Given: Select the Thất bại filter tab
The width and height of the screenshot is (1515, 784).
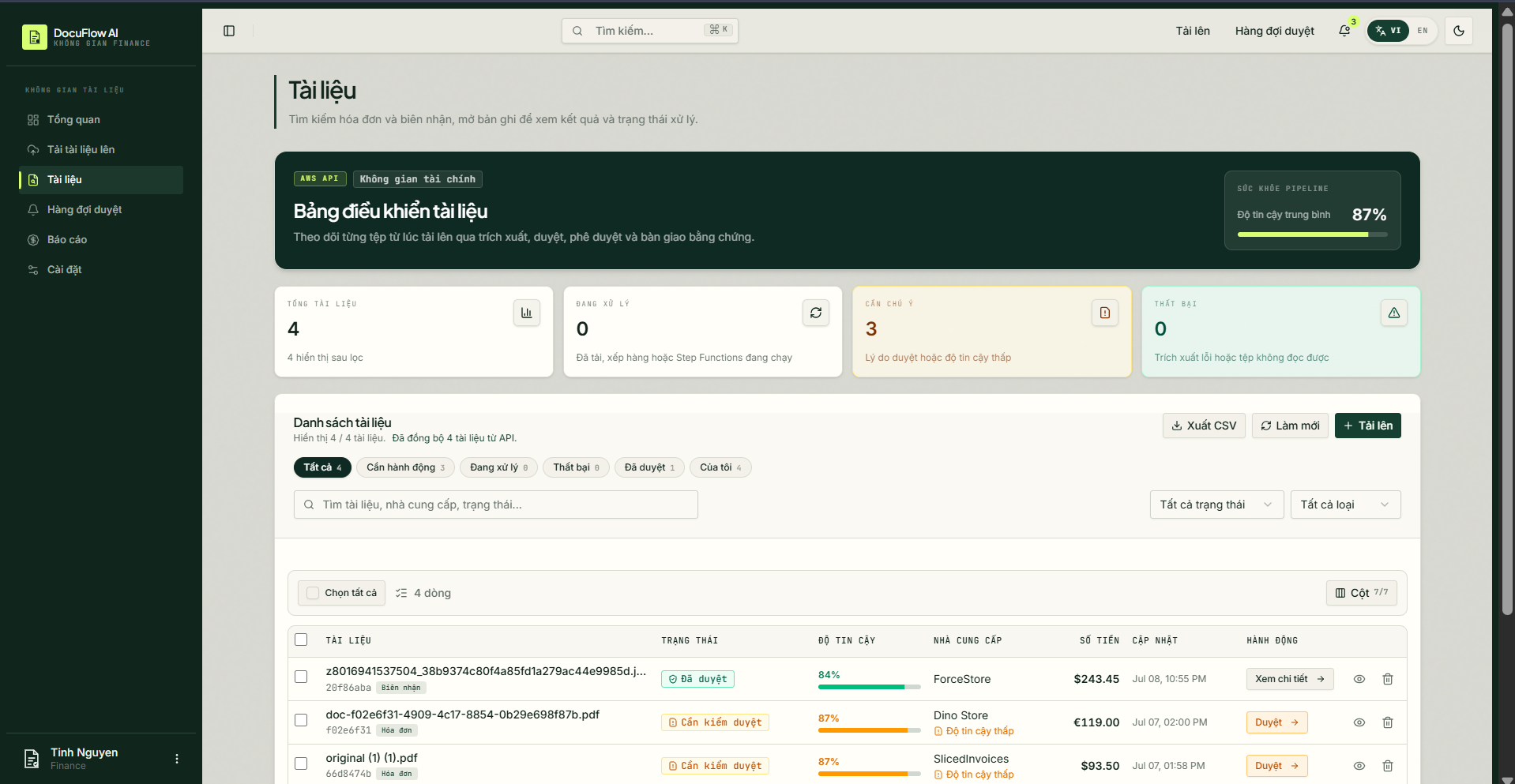Looking at the screenshot, I should [x=576, y=467].
